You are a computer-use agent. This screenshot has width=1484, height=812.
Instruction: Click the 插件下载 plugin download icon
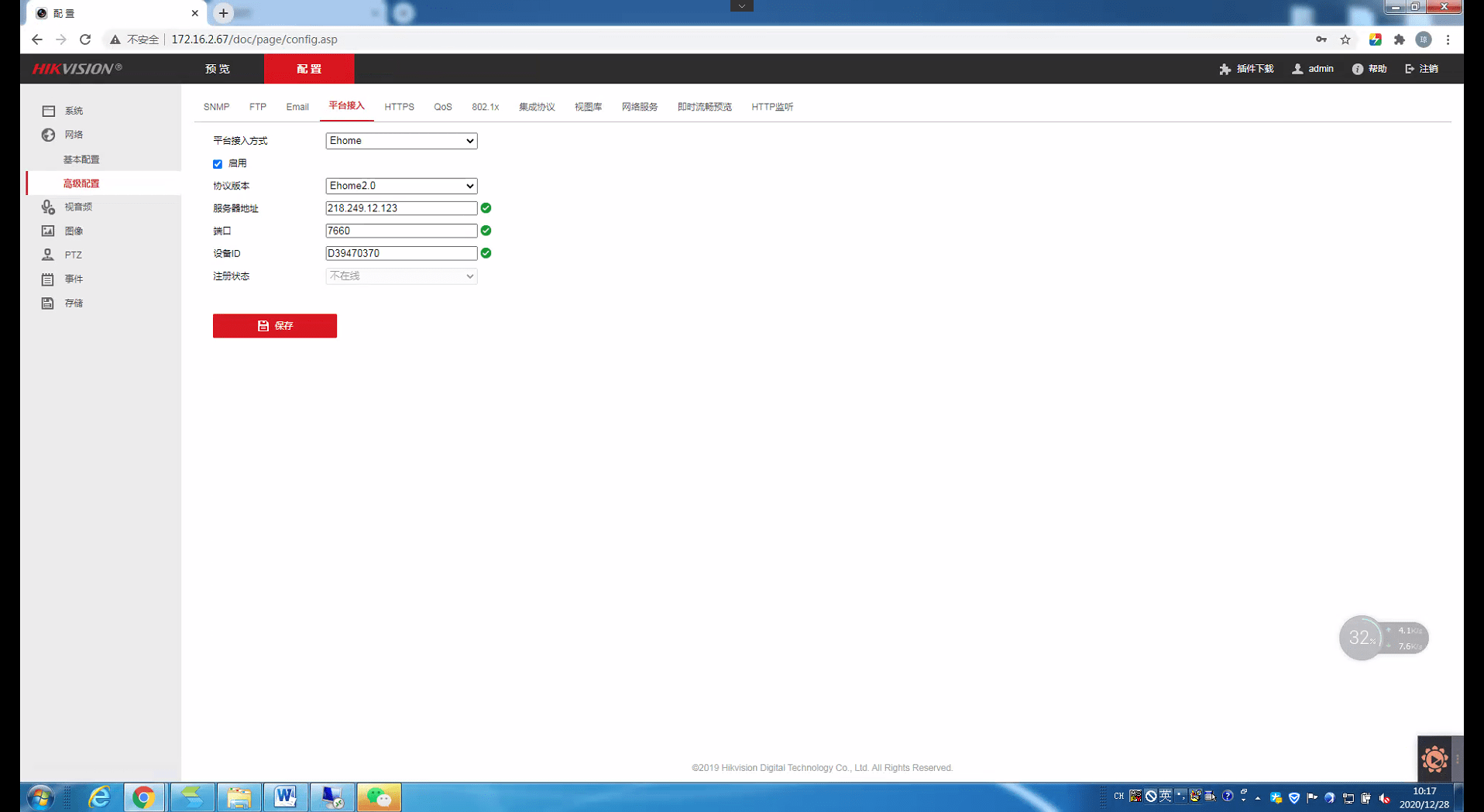point(1225,69)
